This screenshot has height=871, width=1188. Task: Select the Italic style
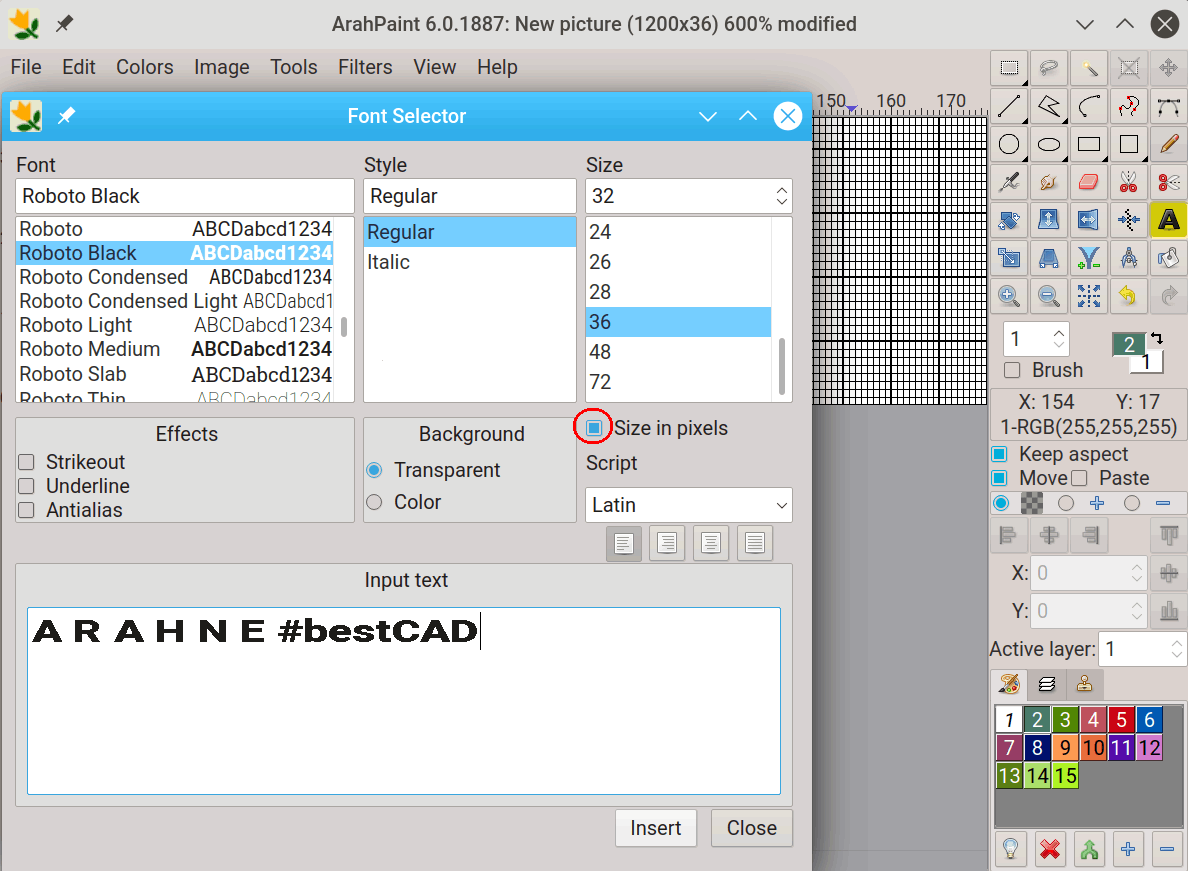[x=470, y=262]
